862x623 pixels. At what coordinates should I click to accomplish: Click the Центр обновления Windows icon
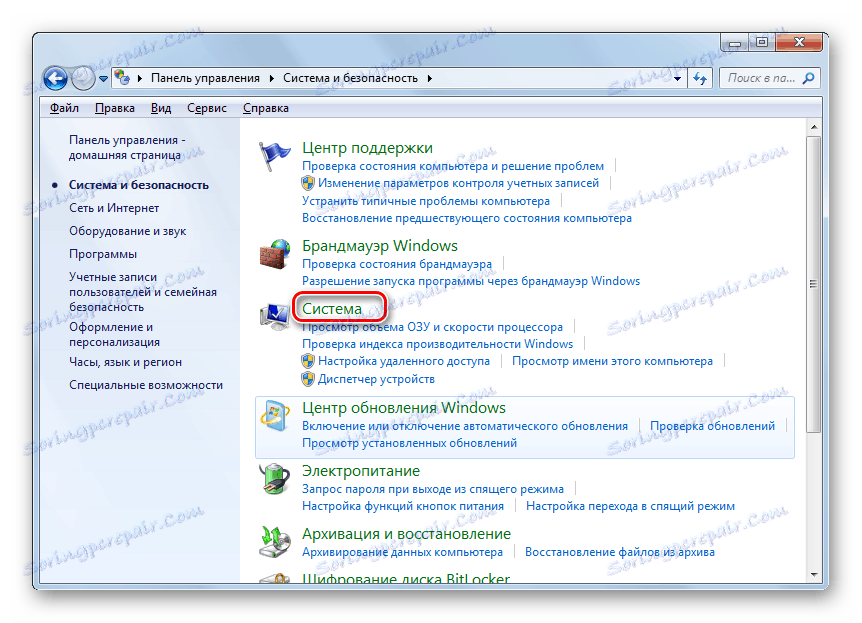click(x=274, y=416)
